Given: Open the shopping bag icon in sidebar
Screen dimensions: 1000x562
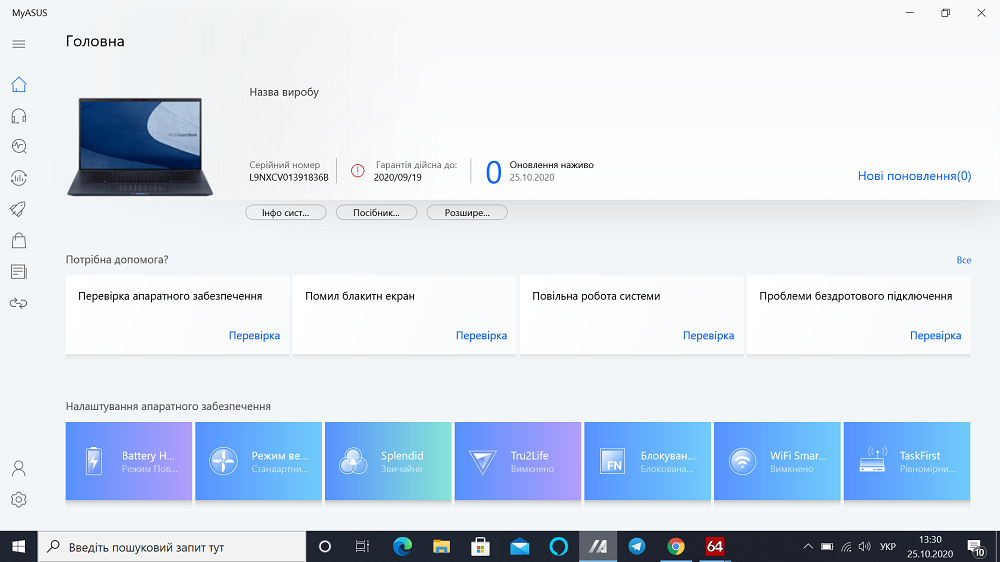Looking at the screenshot, I should click(x=18, y=240).
